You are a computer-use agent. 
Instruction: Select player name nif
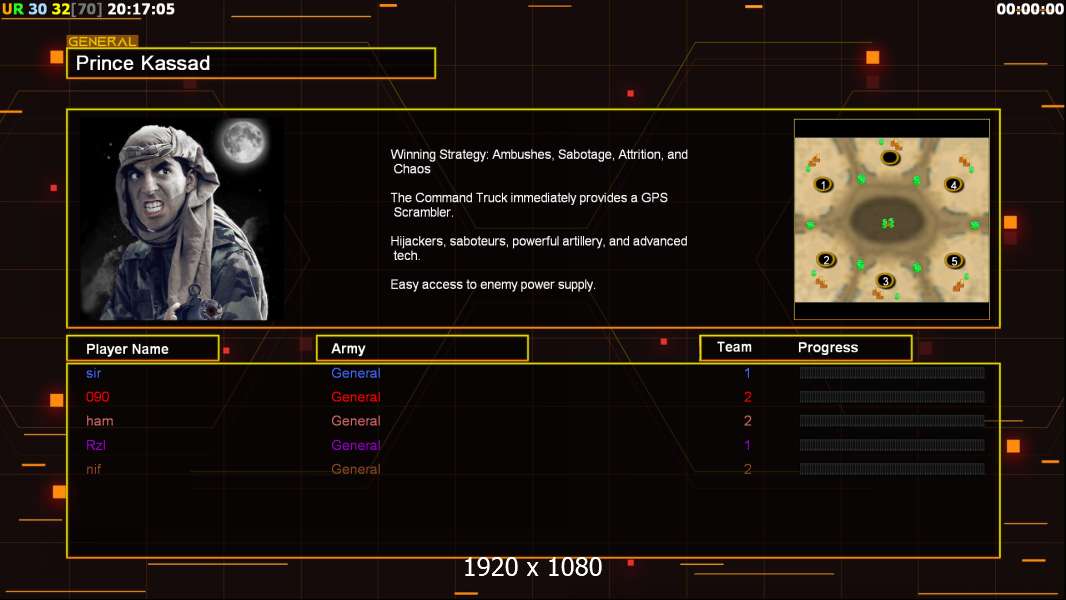tap(93, 469)
